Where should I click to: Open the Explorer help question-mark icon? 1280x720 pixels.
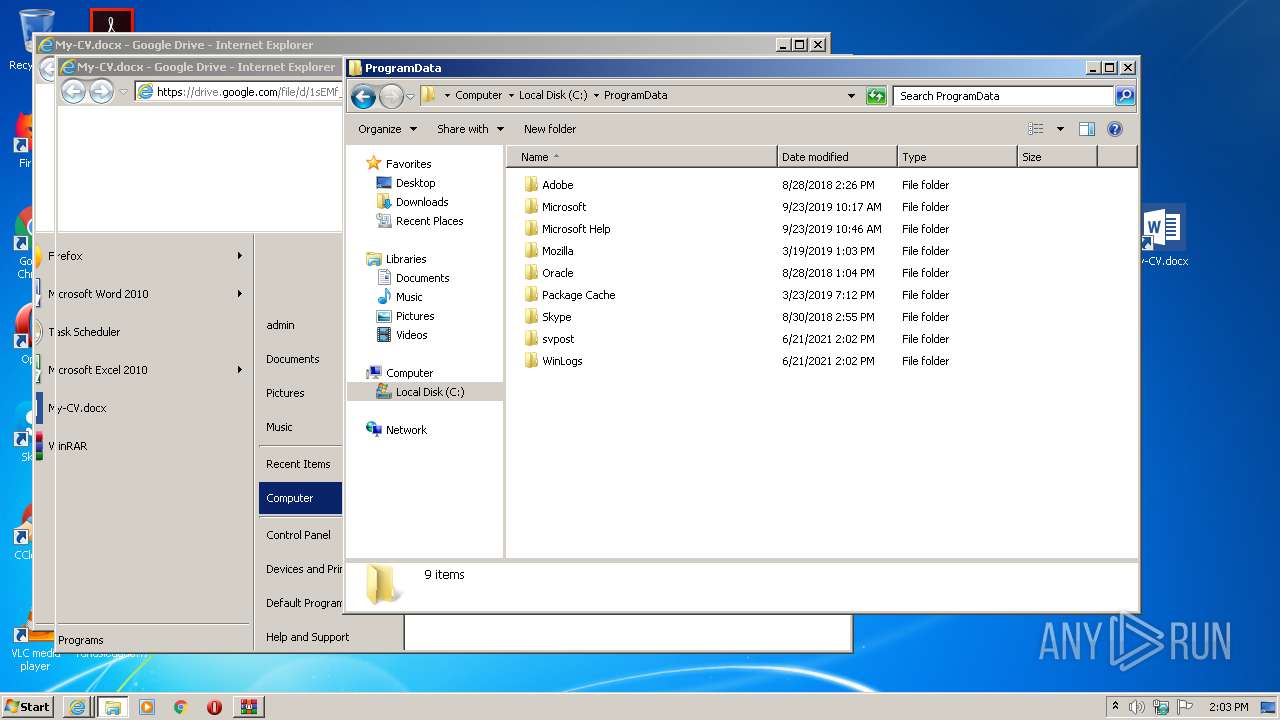click(x=1115, y=129)
